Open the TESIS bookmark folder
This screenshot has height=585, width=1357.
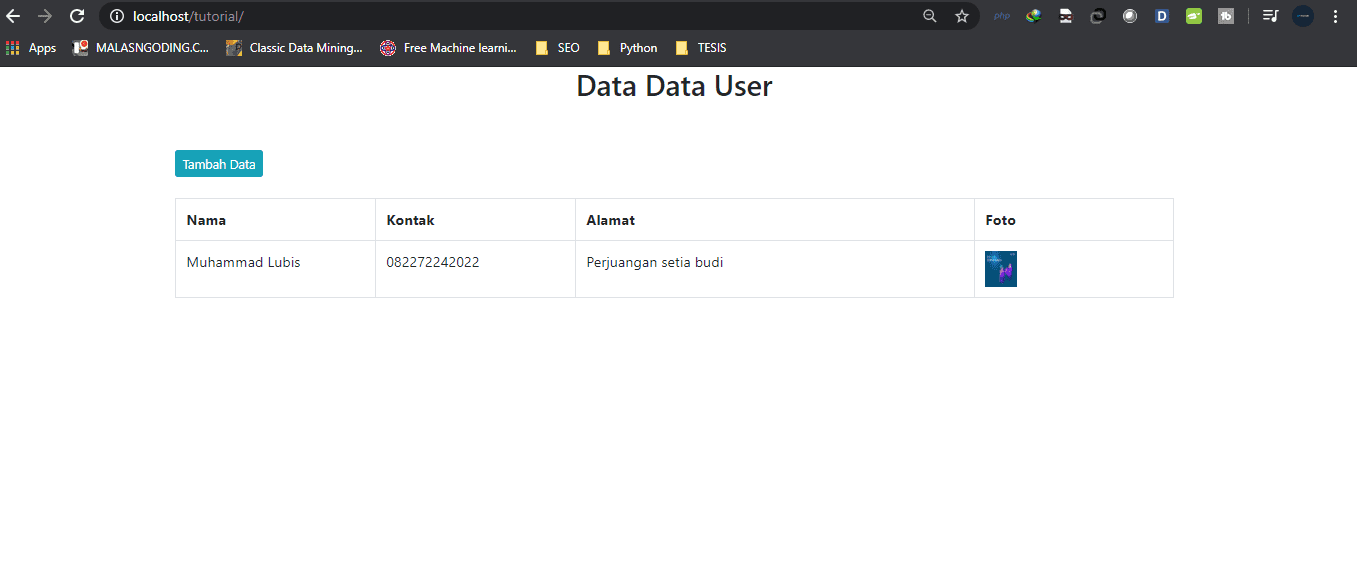(701, 48)
